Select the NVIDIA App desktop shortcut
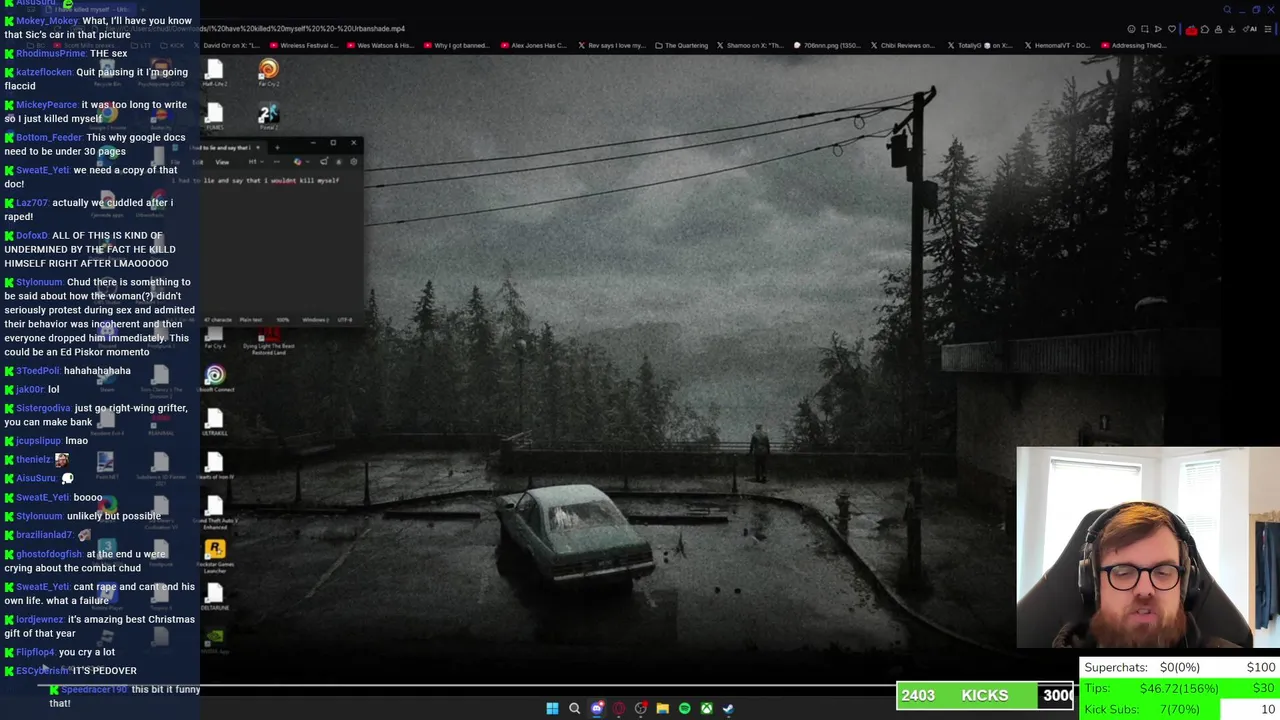This screenshot has width=1280, height=720. (214, 641)
